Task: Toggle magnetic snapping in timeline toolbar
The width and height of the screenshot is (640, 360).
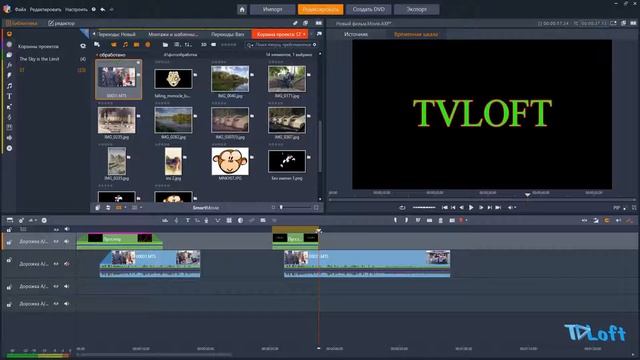Action: pos(607,220)
